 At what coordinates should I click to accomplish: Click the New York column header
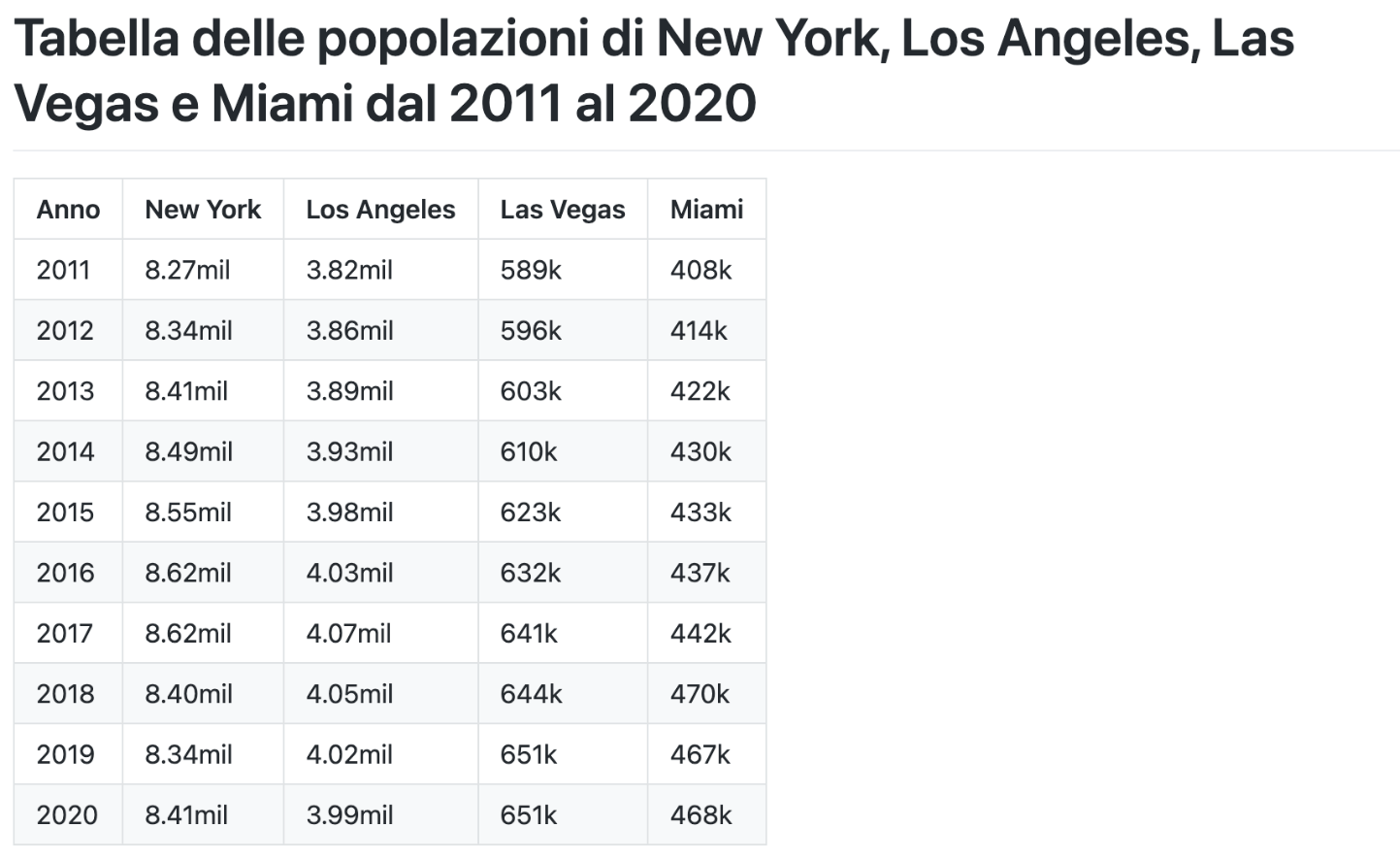(x=203, y=210)
